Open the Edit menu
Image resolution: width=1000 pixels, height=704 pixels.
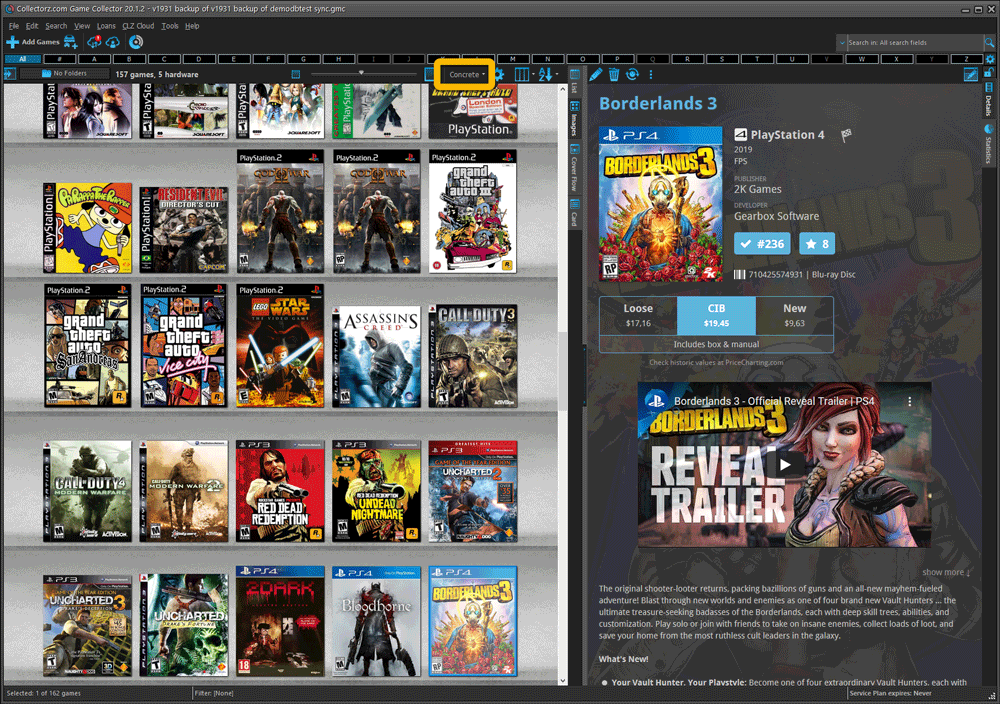tap(32, 26)
